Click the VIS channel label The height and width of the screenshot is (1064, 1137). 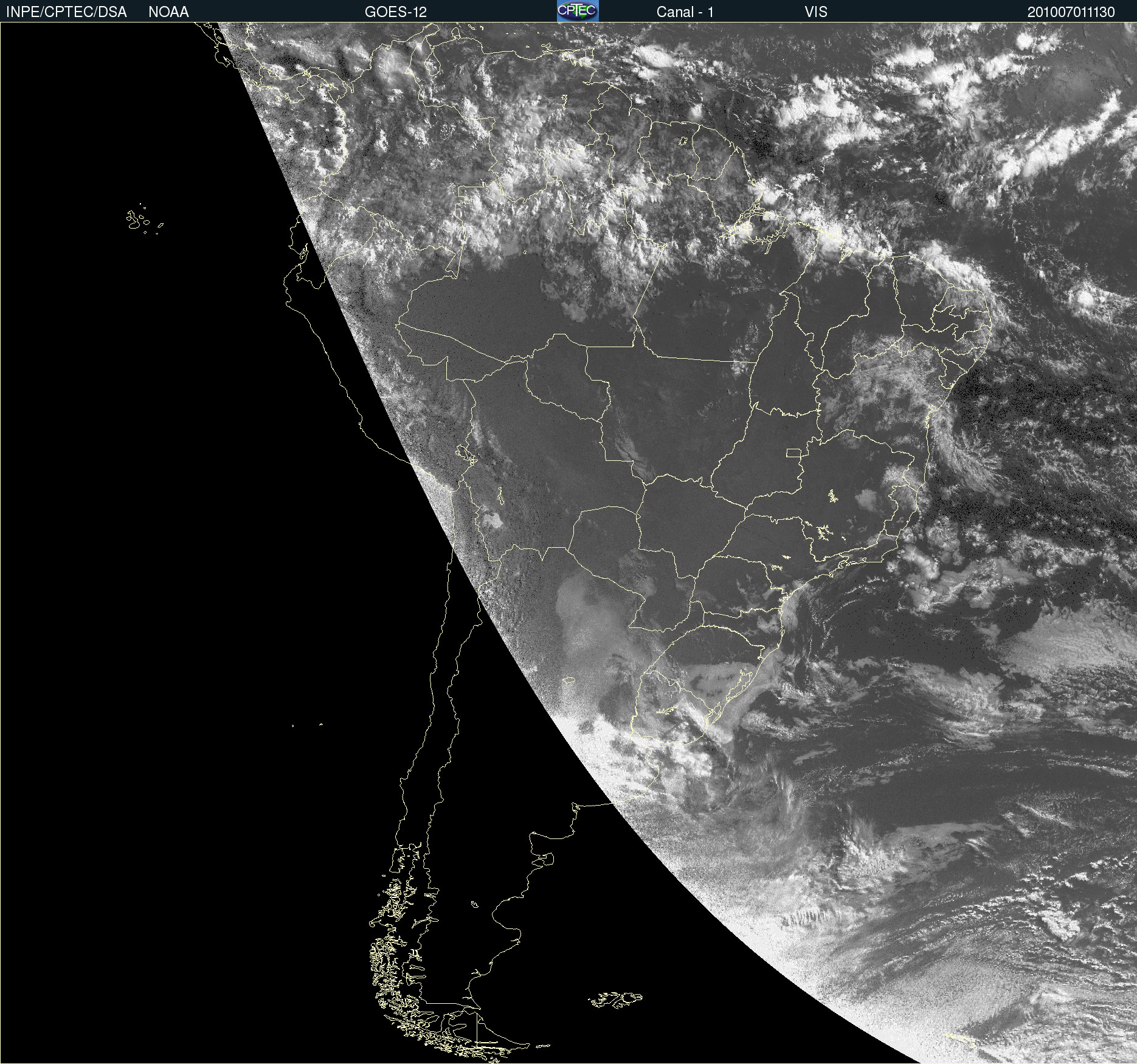point(816,12)
